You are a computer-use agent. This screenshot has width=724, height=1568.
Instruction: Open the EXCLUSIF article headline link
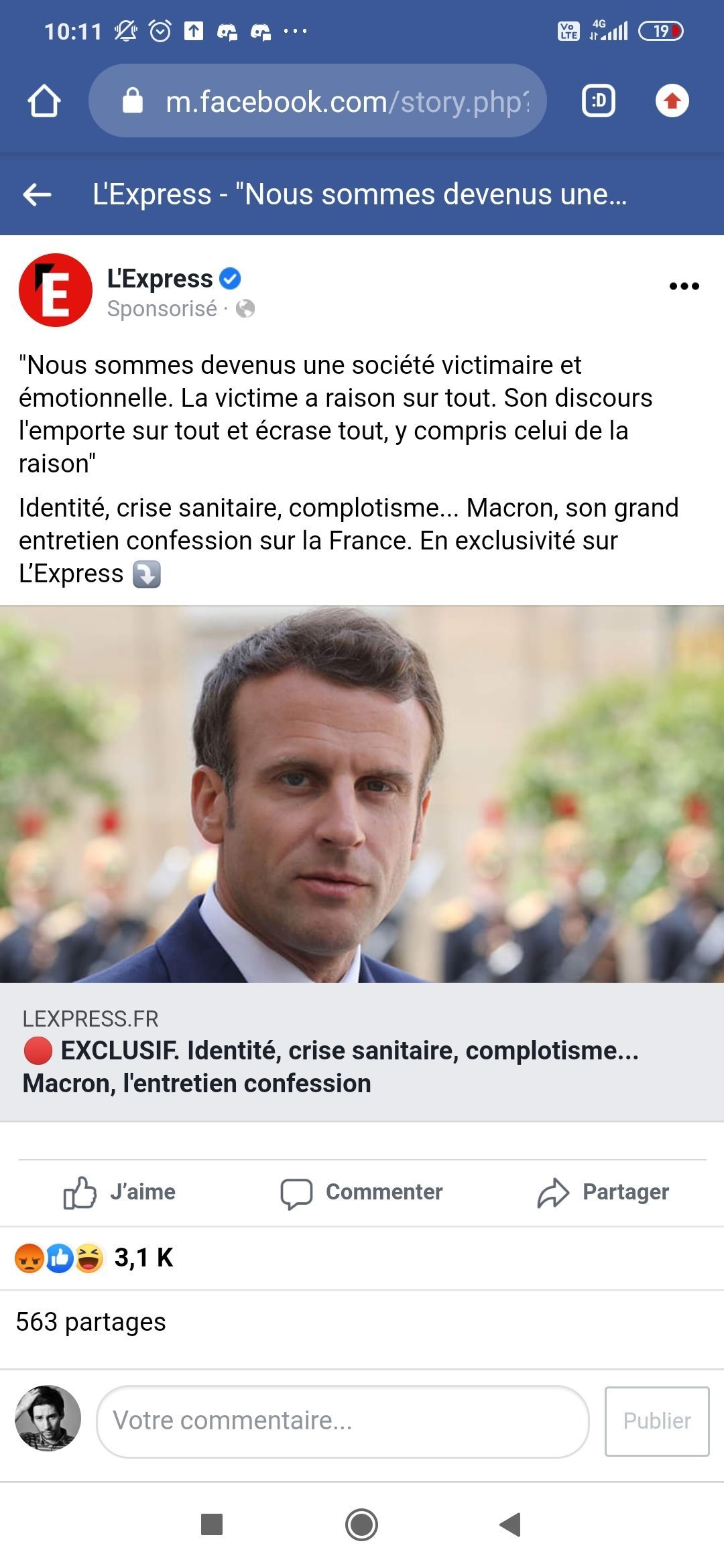click(x=331, y=1067)
